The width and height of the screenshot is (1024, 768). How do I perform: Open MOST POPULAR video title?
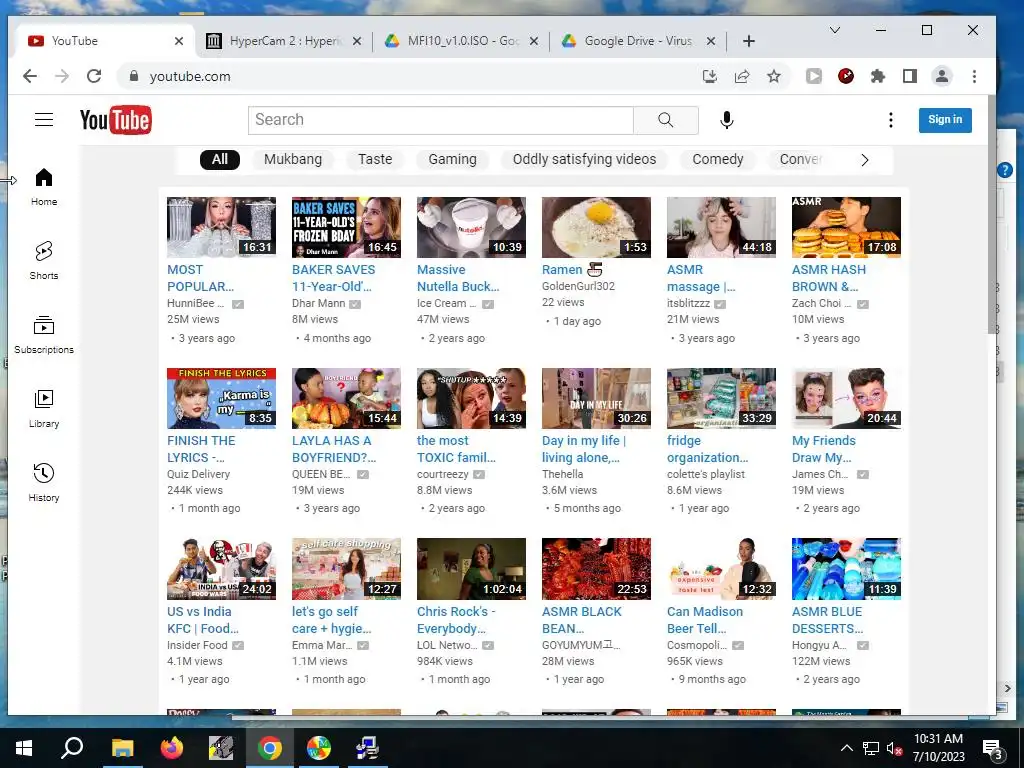[x=200, y=278]
